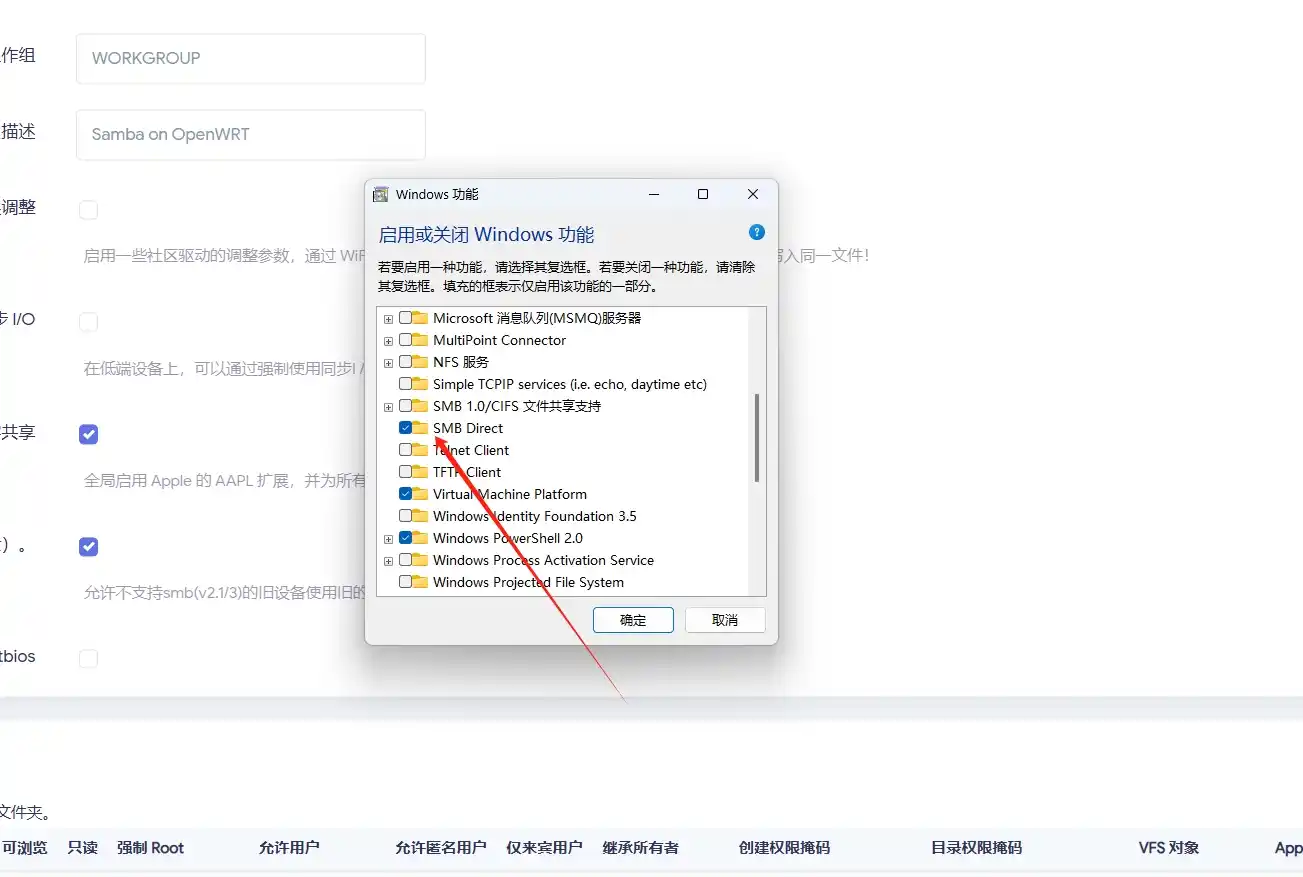
Task: Expand Windows Process Activation Service node
Action: pos(388,561)
